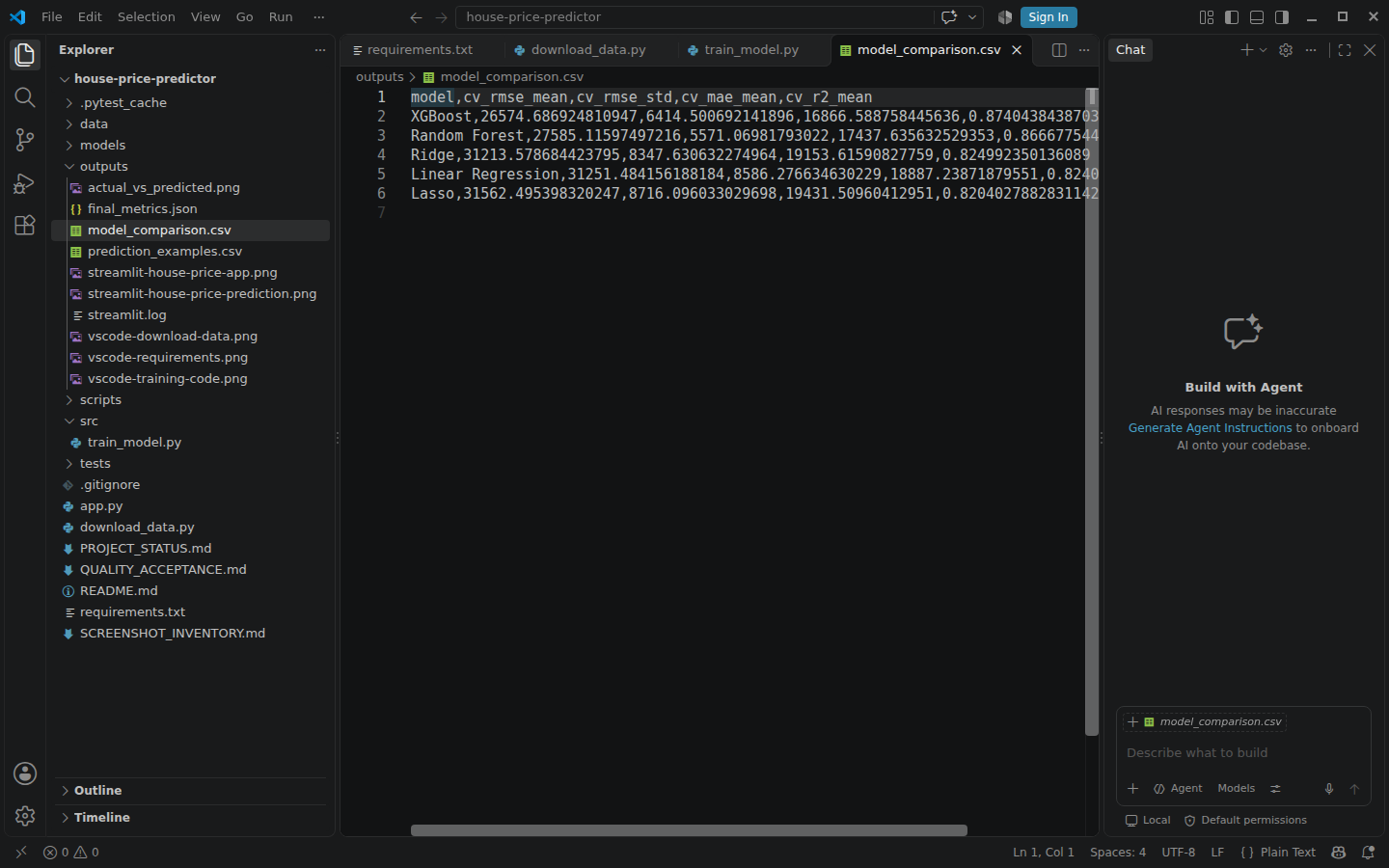
Task: Add context with plus in chat input
Action: point(1133,789)
